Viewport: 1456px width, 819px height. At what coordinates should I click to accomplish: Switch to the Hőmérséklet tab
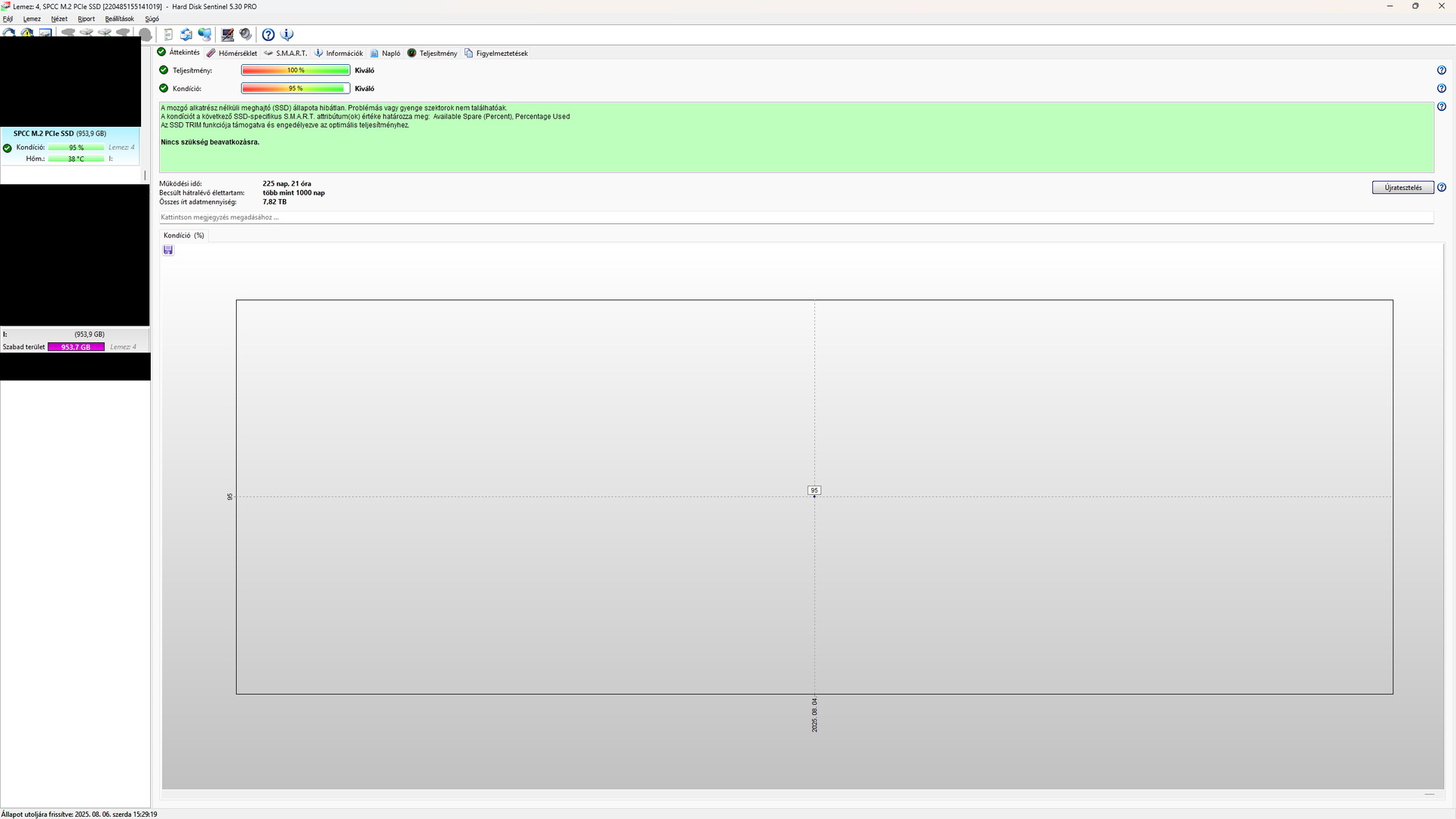coord(232,54)
